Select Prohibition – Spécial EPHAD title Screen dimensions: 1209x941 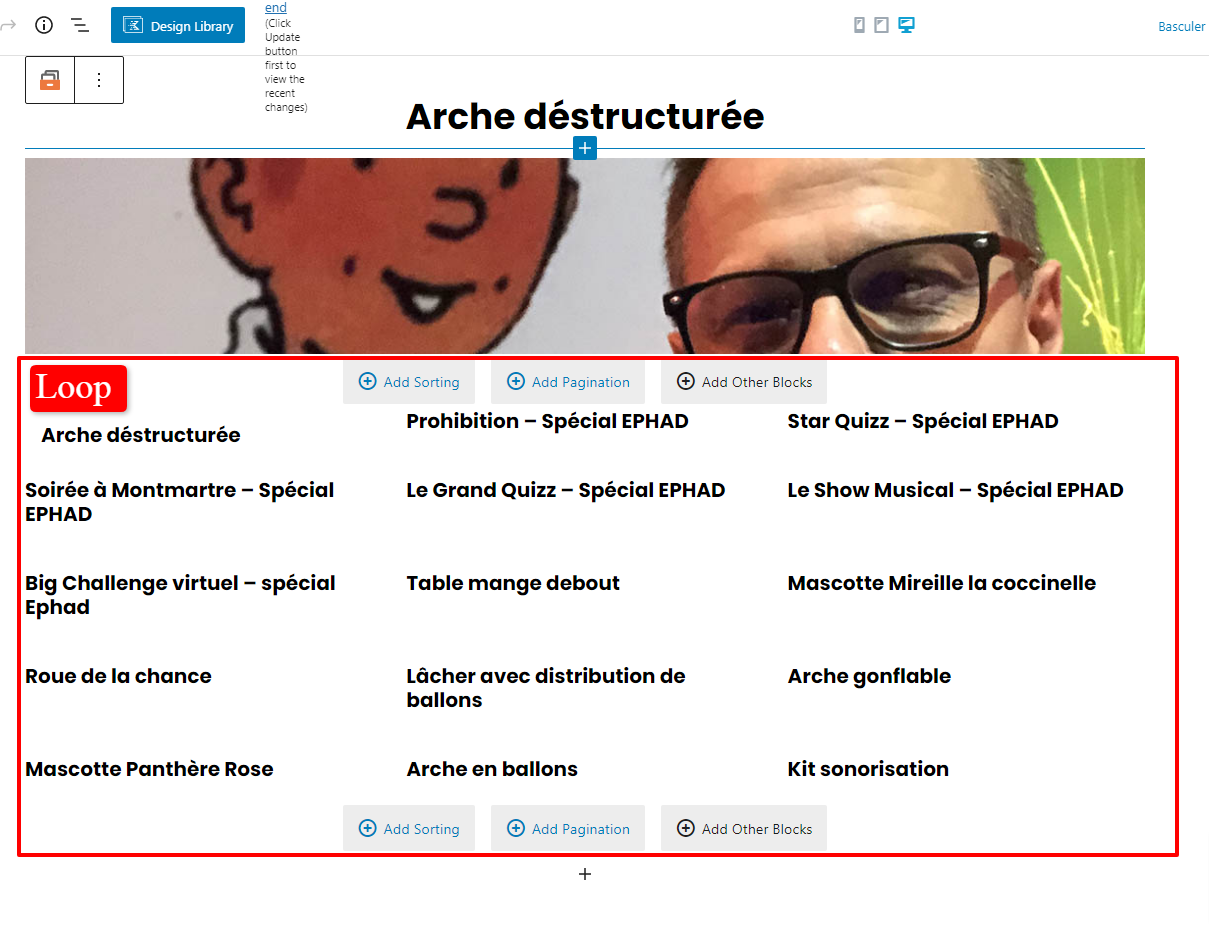pyautogui.click(x=547, y=421)
